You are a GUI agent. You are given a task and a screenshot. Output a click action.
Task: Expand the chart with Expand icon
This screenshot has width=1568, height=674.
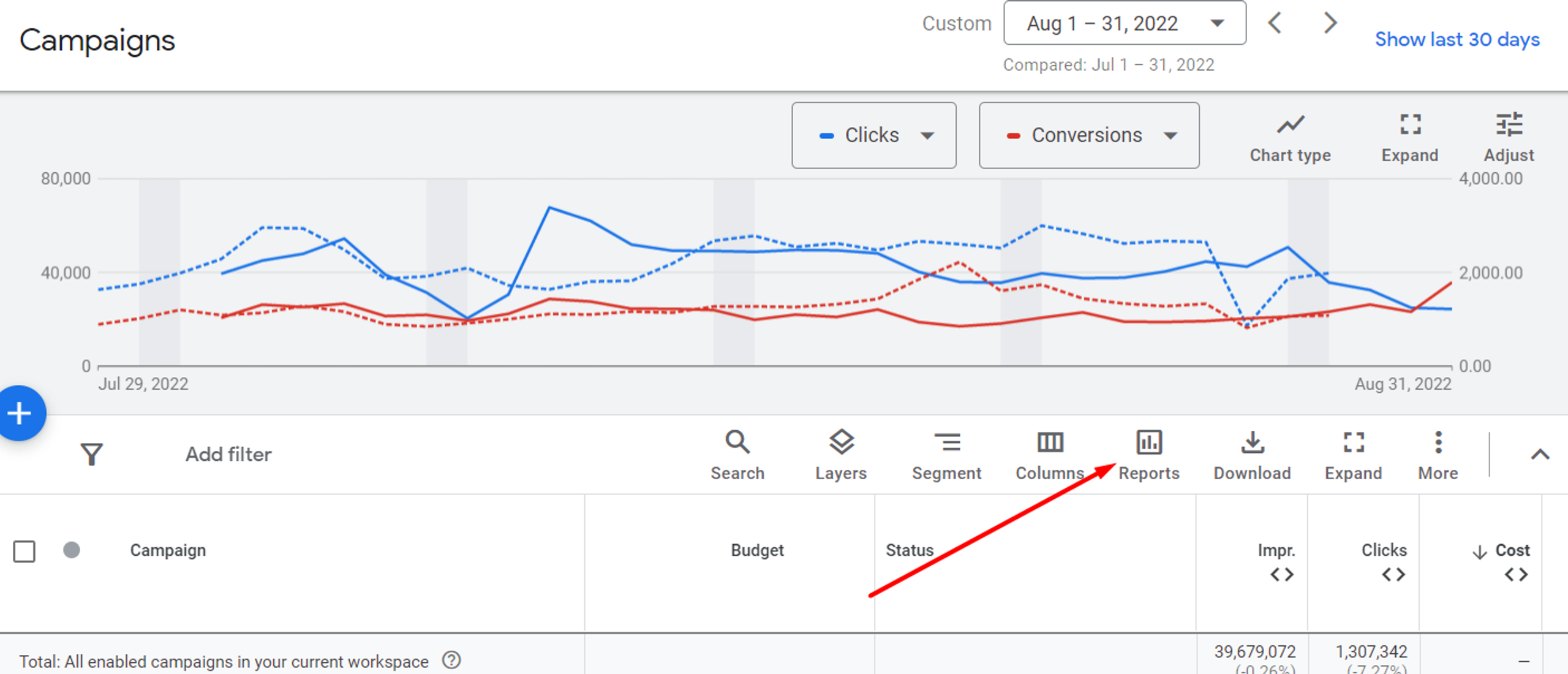(x=1410, y=124)
